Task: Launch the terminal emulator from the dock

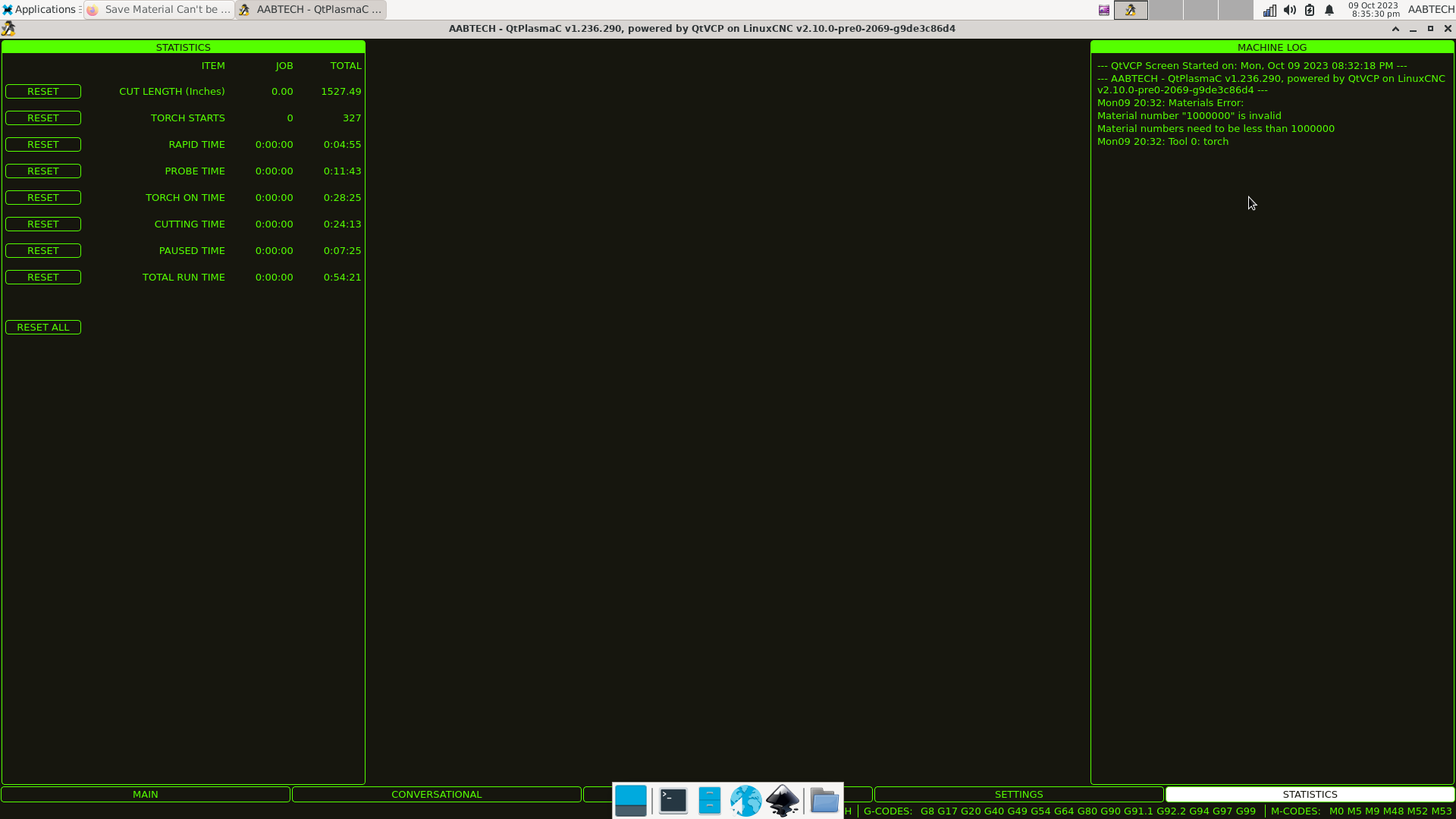Action: [x=673, y=801]
